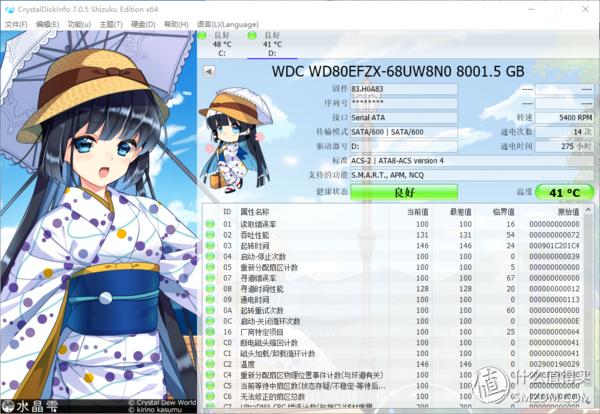The height and width of the screenshot is (414, 600).
Task: Open the 编辑(E) menu
Action: tap(47, 24)
